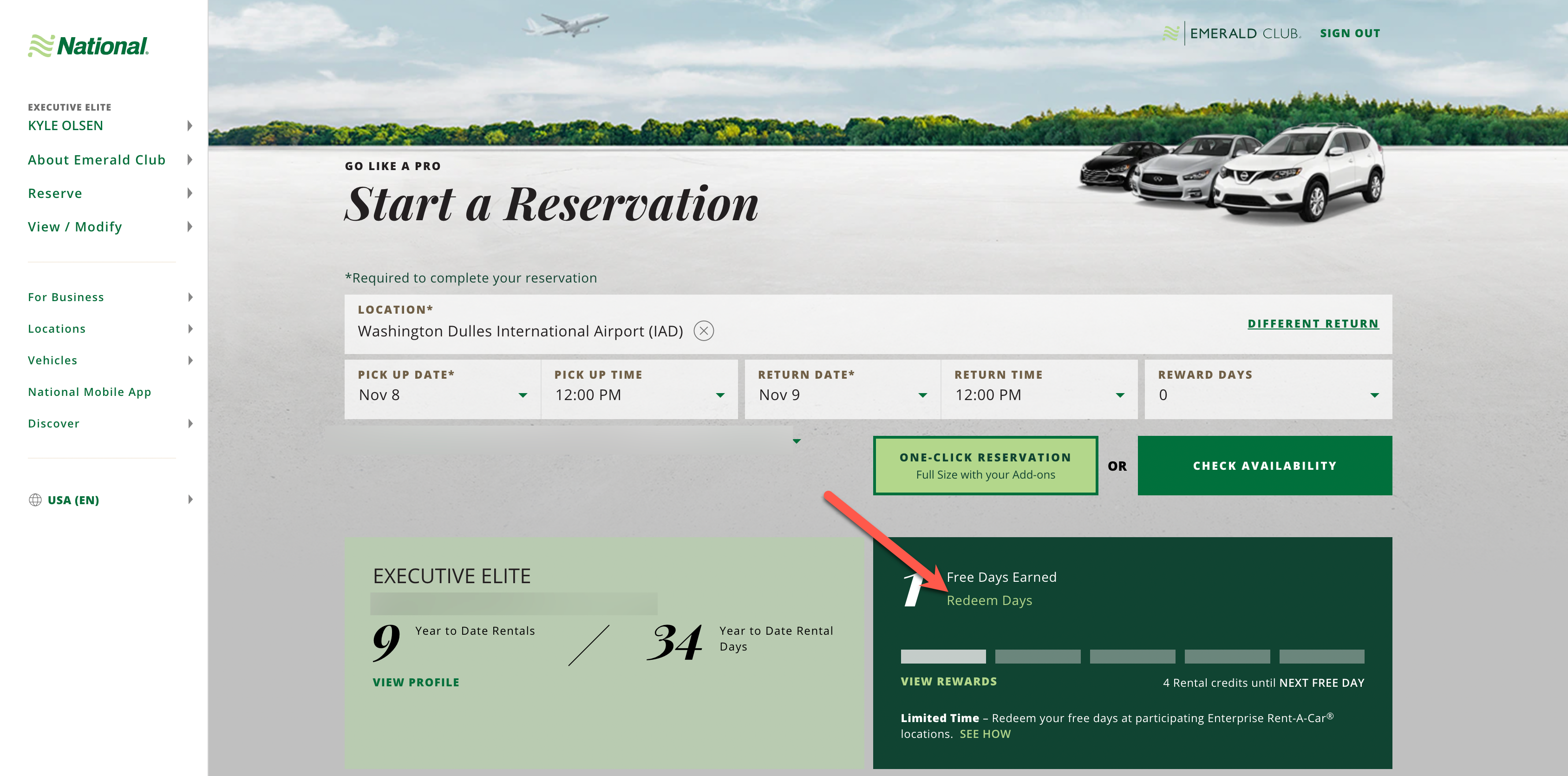Open National Mobile App menu item
The image size is (1568, 776).
click(x=90, y=392)
